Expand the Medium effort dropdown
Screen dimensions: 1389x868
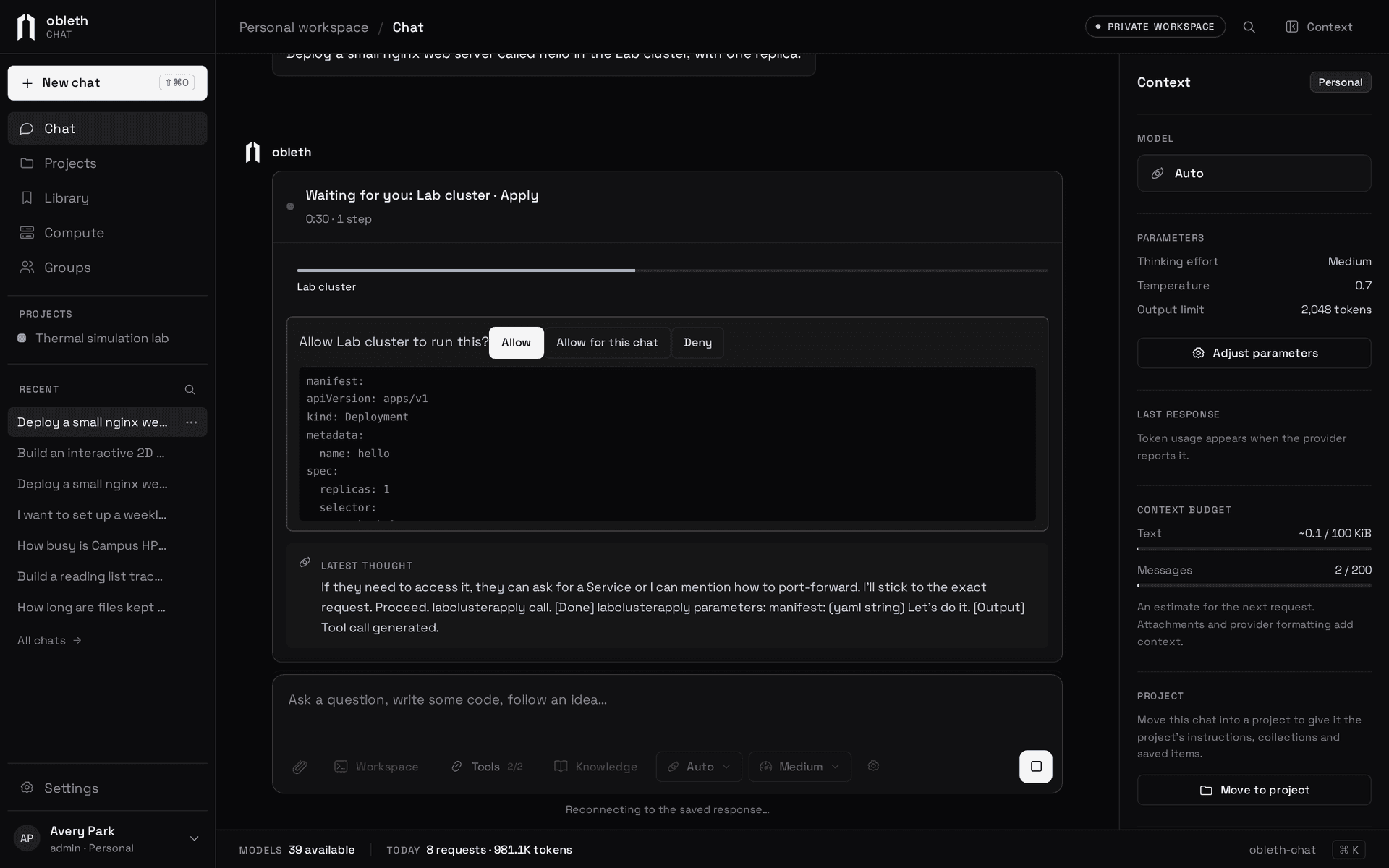(800, 767)
